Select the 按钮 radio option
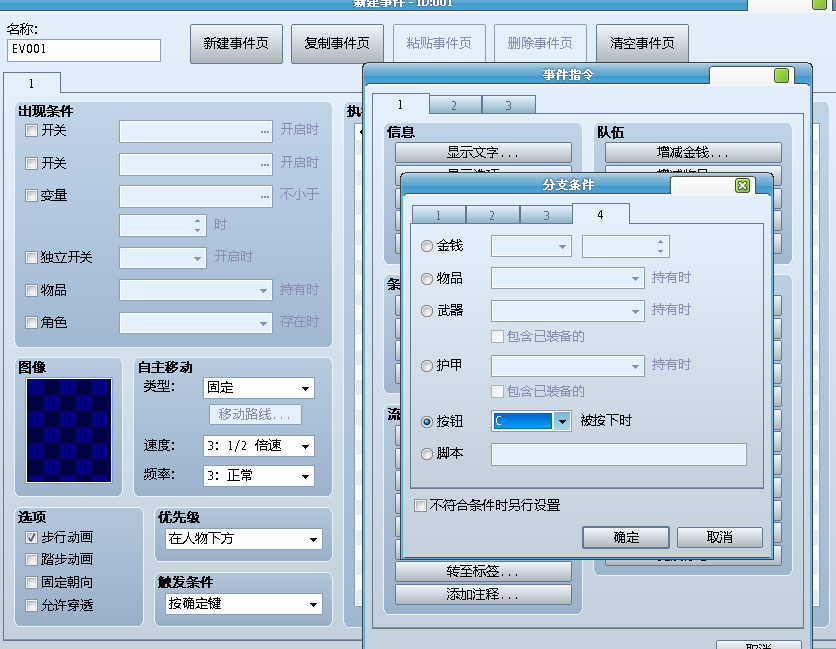This screenshot has width=836, height=649. (x=427, y=422)
